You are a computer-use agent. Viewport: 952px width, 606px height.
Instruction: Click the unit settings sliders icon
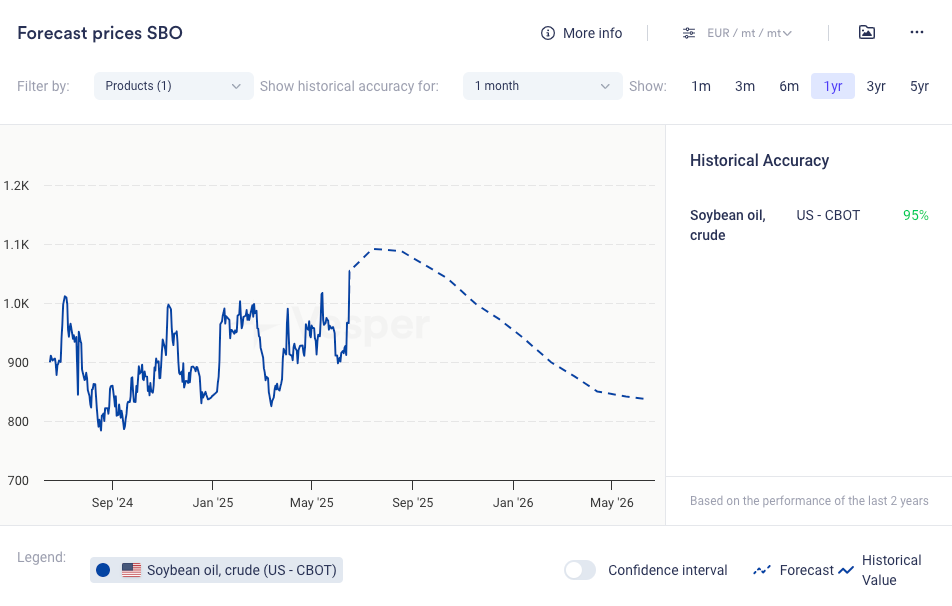coord(689,33)
